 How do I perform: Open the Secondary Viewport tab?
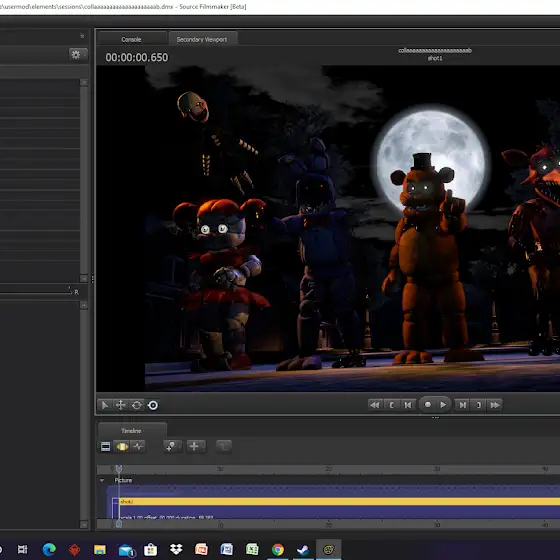202,39
